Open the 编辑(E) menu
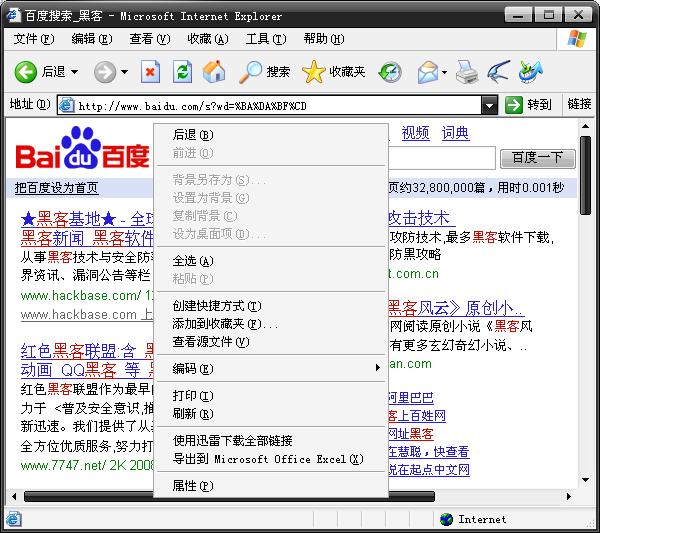 92,39
